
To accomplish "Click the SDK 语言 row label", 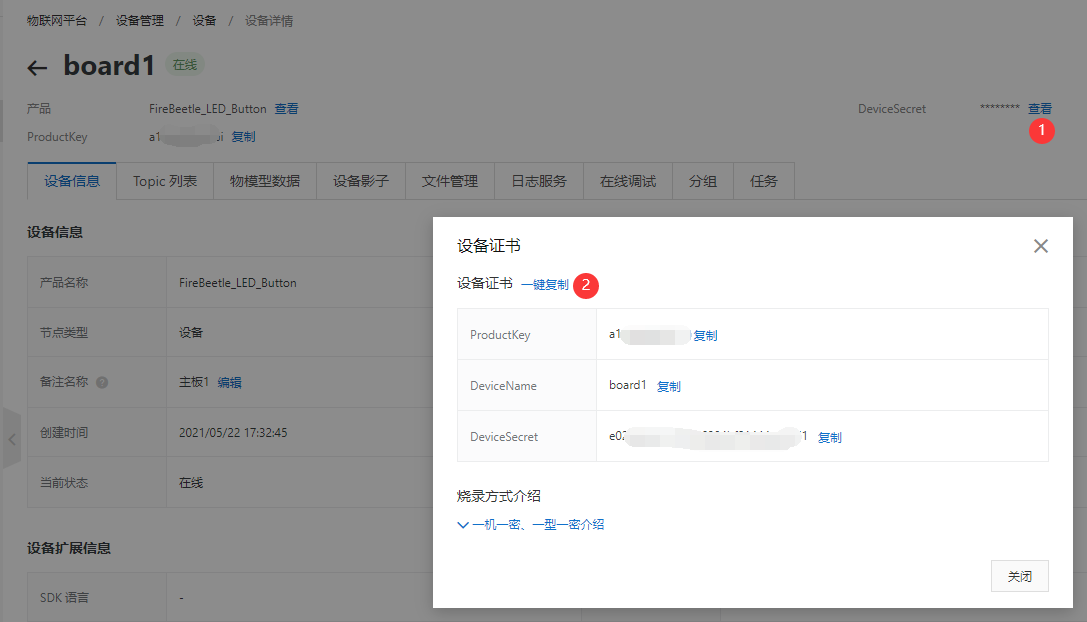I will coord(64,598).
